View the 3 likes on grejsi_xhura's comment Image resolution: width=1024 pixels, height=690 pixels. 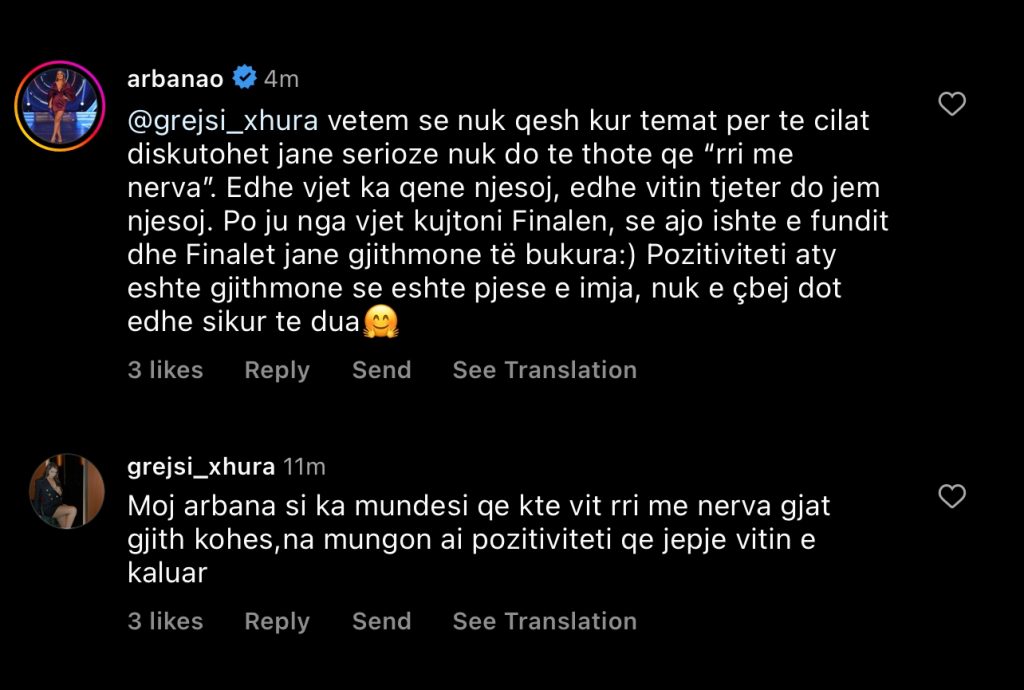coord(165,621)
